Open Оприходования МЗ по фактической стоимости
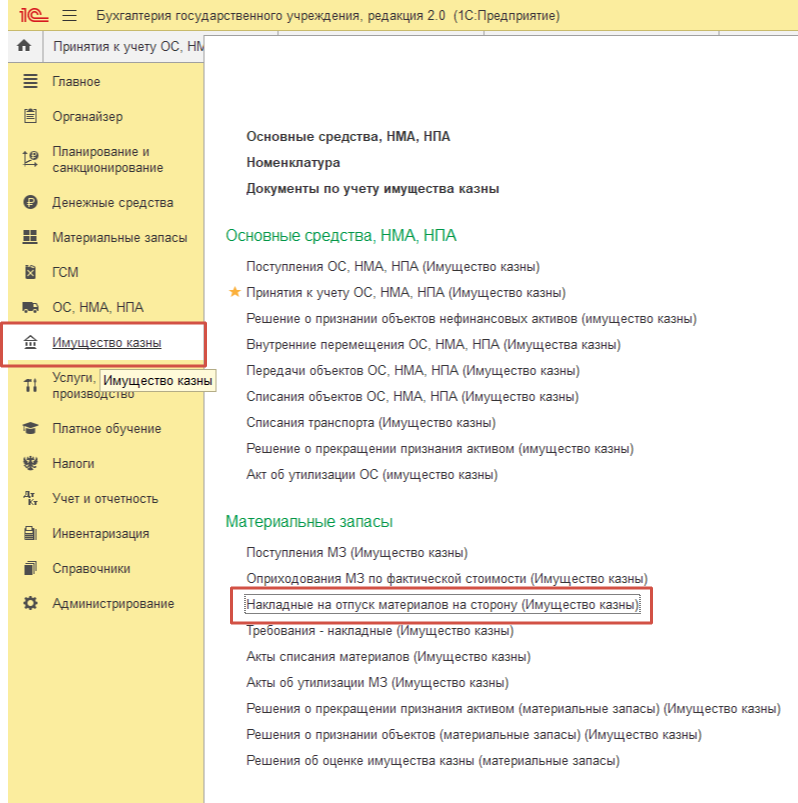Viewport: 798px width, 803px height. click(447, 579)
